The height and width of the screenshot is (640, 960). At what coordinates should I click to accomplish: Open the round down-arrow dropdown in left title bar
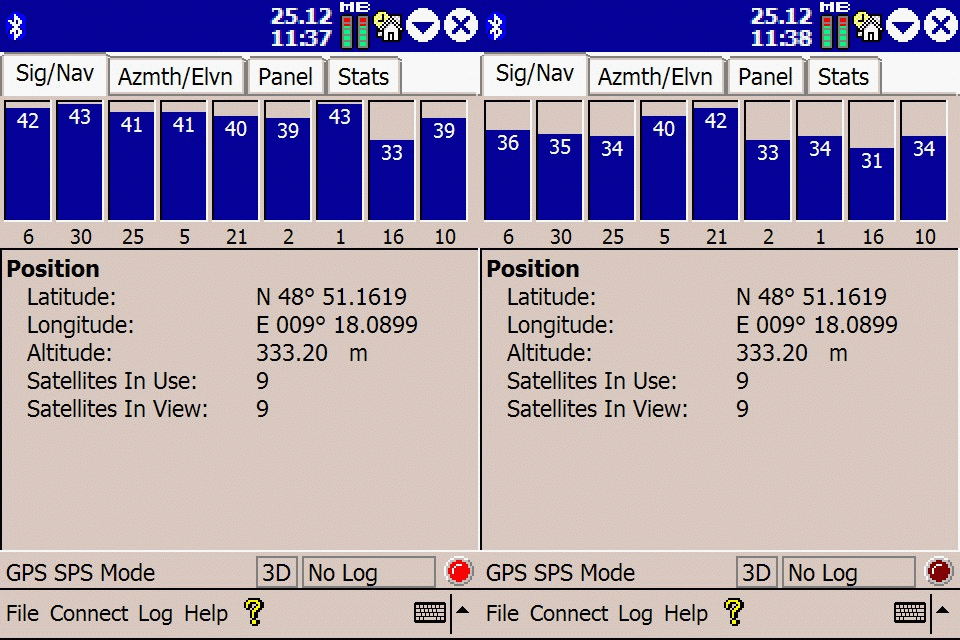[422, 25]
